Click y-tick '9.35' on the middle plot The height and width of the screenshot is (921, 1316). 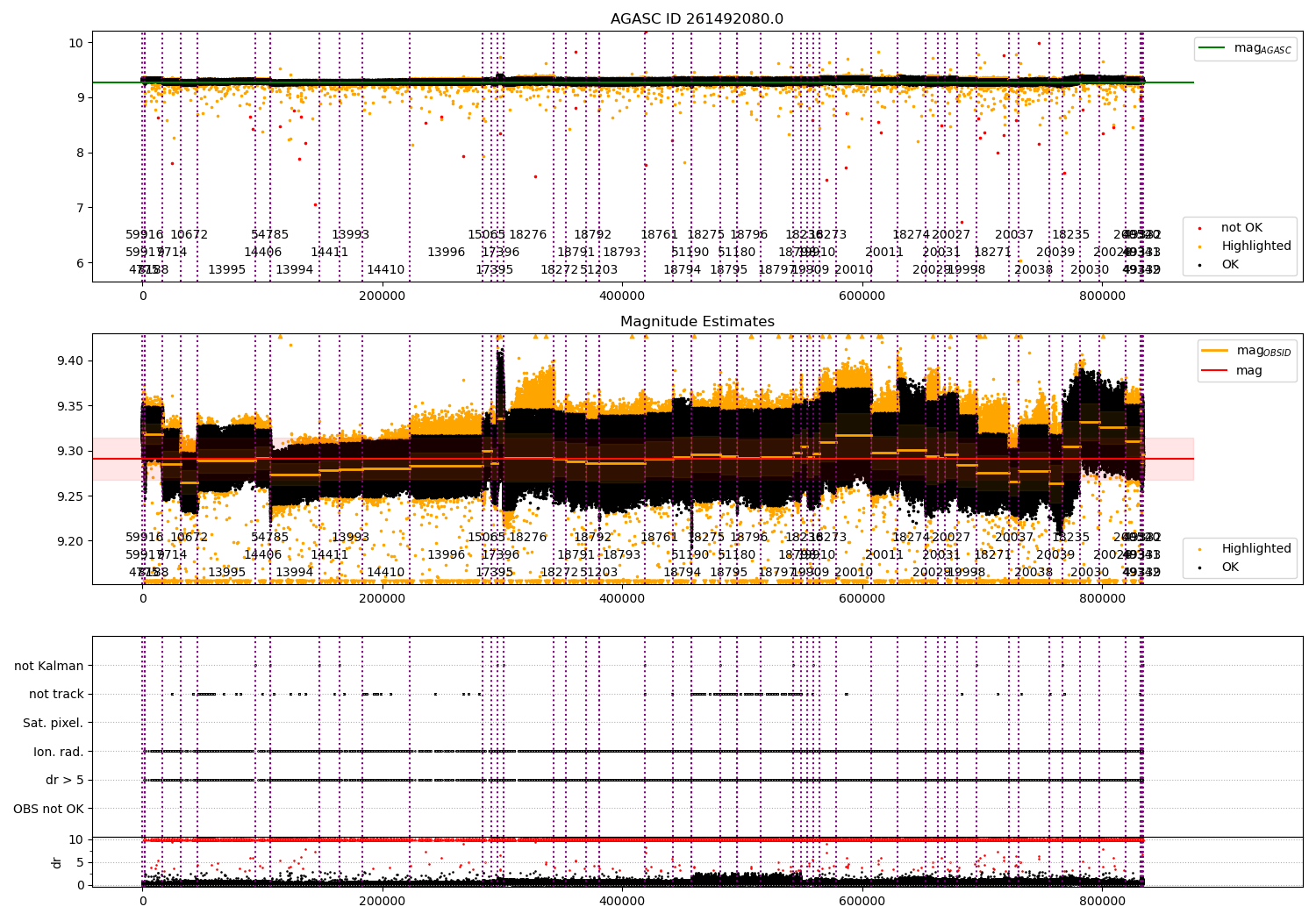click(x=70, y=406)
